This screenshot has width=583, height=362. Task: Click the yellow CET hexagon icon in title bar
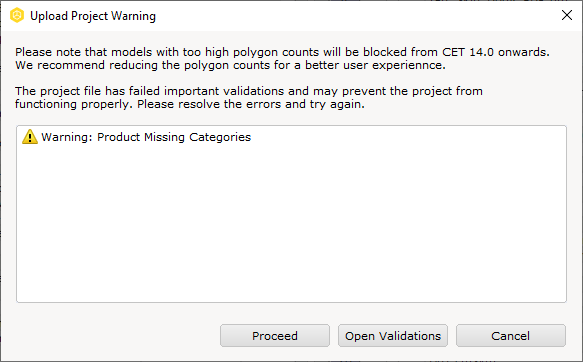17,16
